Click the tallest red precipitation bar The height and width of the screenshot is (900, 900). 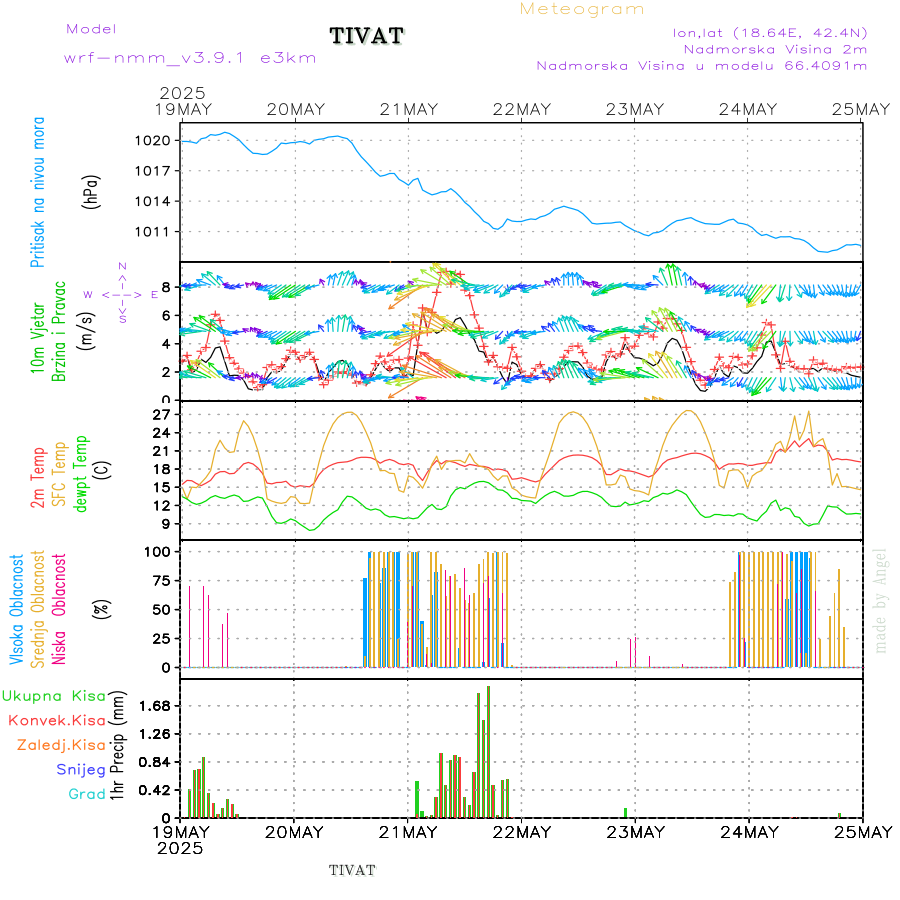click(x=488, y=750)
